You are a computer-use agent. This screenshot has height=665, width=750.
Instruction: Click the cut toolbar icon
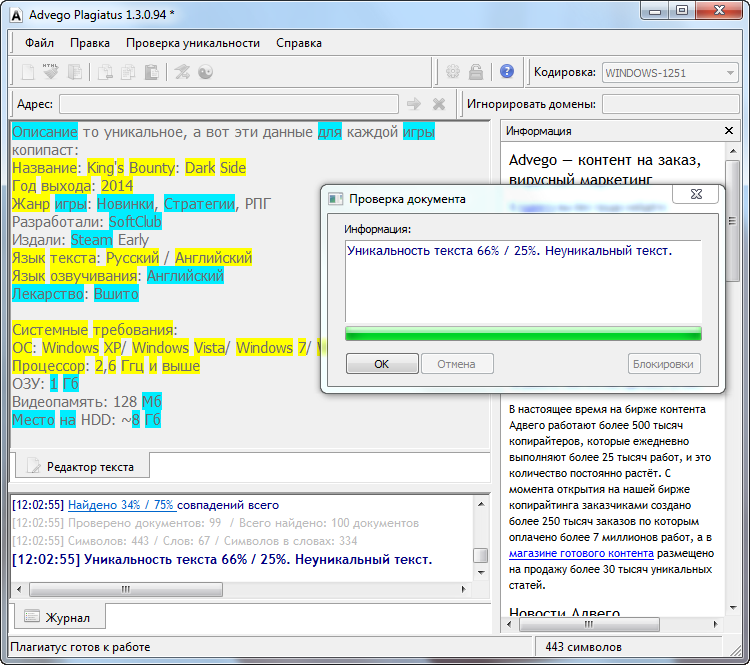coord(105,72)
